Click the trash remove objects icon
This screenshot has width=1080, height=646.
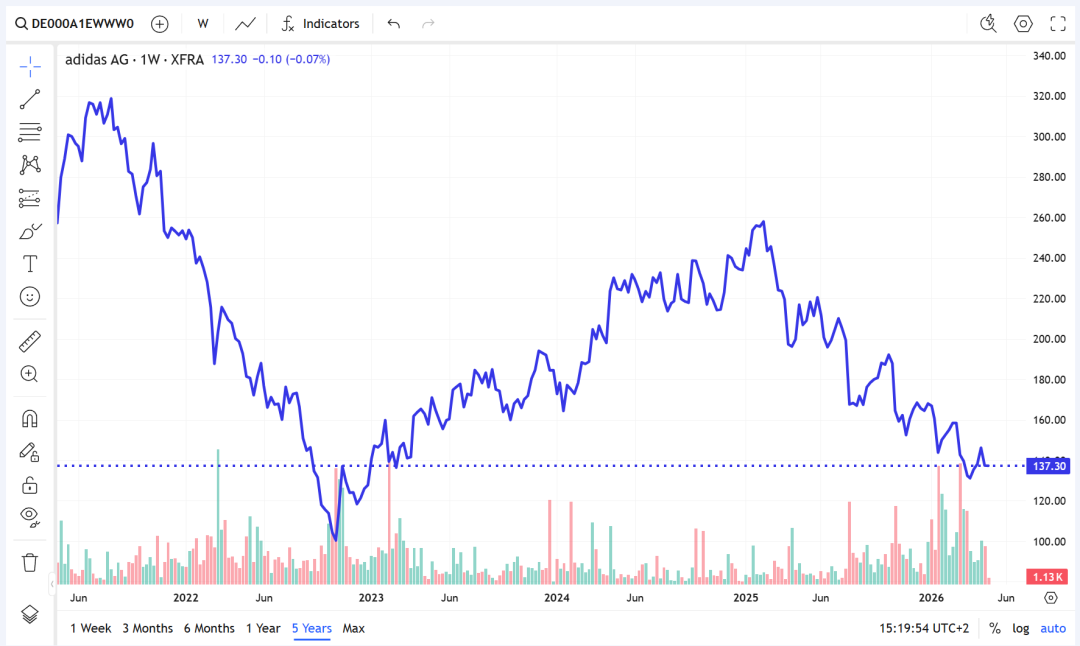pyautogui.click(x=30, y=562)
